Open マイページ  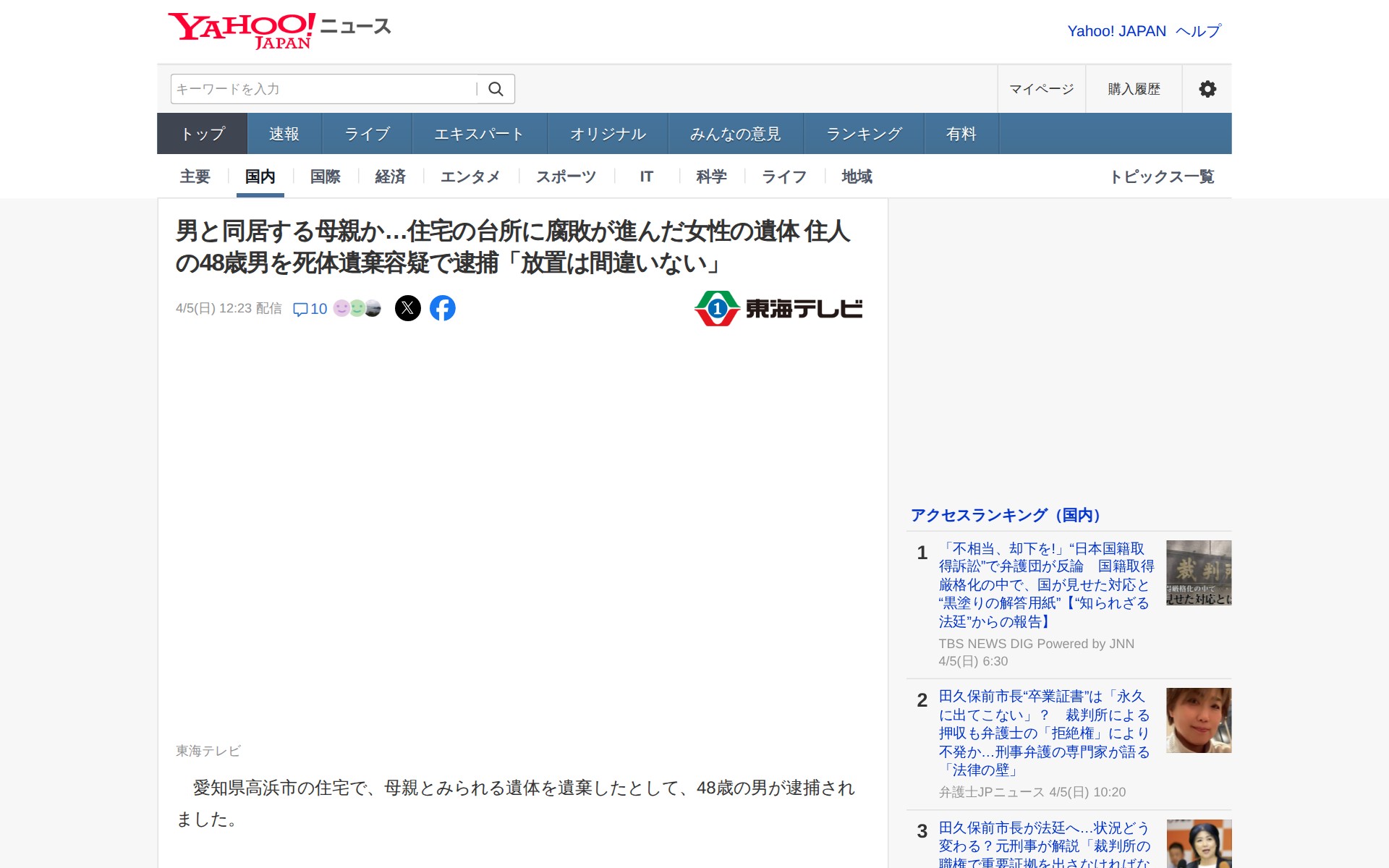pos(1041,89)
